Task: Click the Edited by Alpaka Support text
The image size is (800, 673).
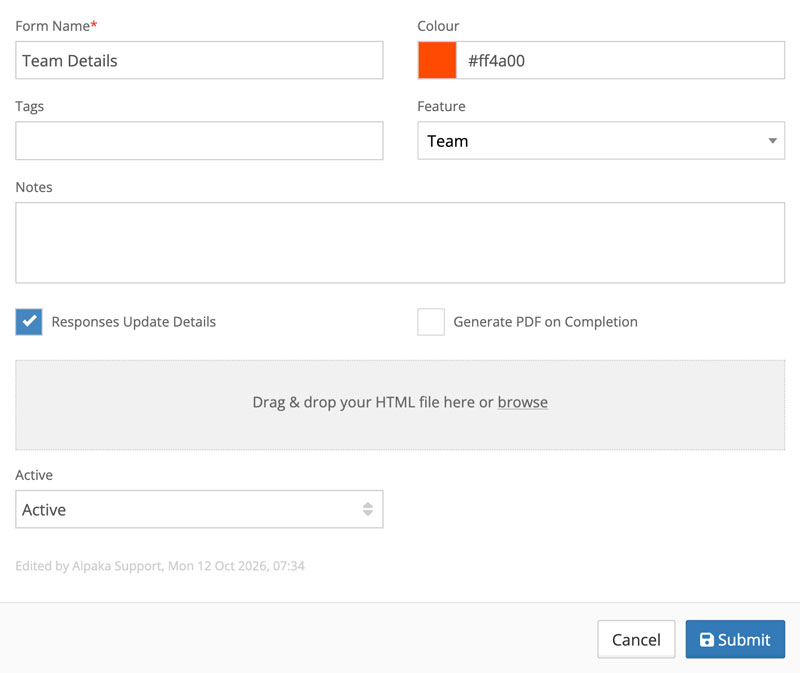Action: click(x=160, y=566)
